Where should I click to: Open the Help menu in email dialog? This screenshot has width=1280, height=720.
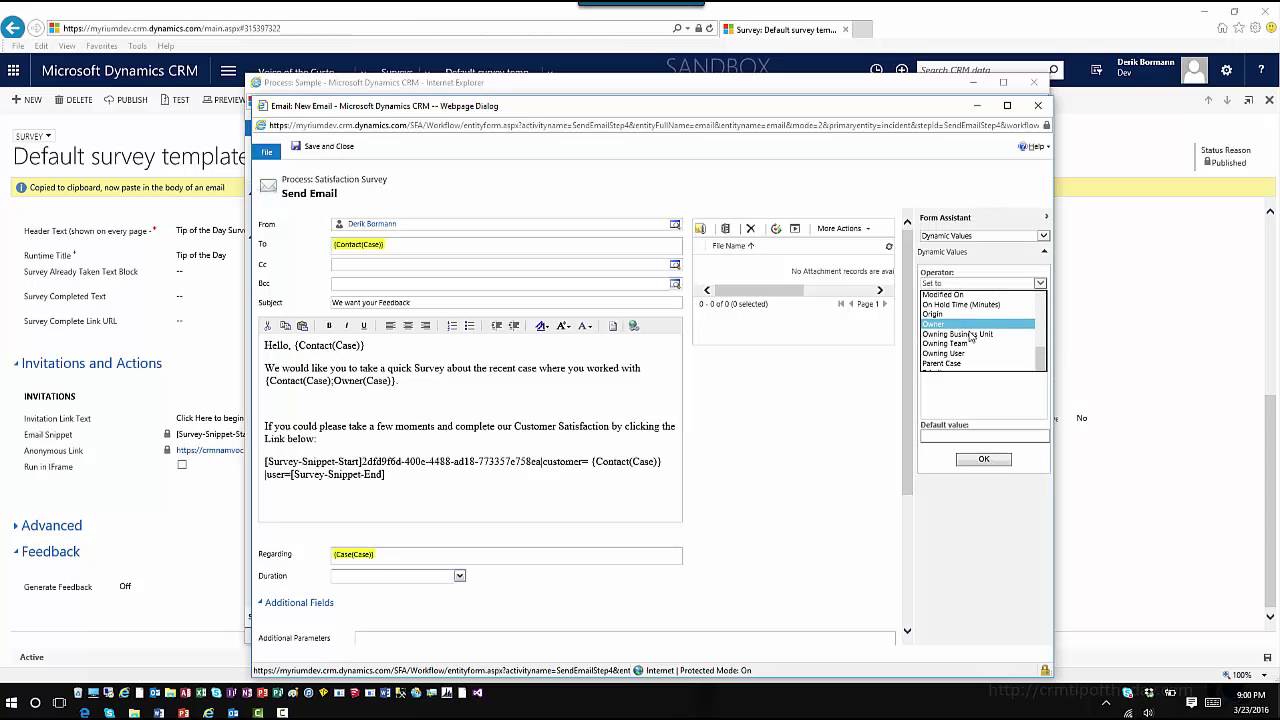click(1036, 146)
